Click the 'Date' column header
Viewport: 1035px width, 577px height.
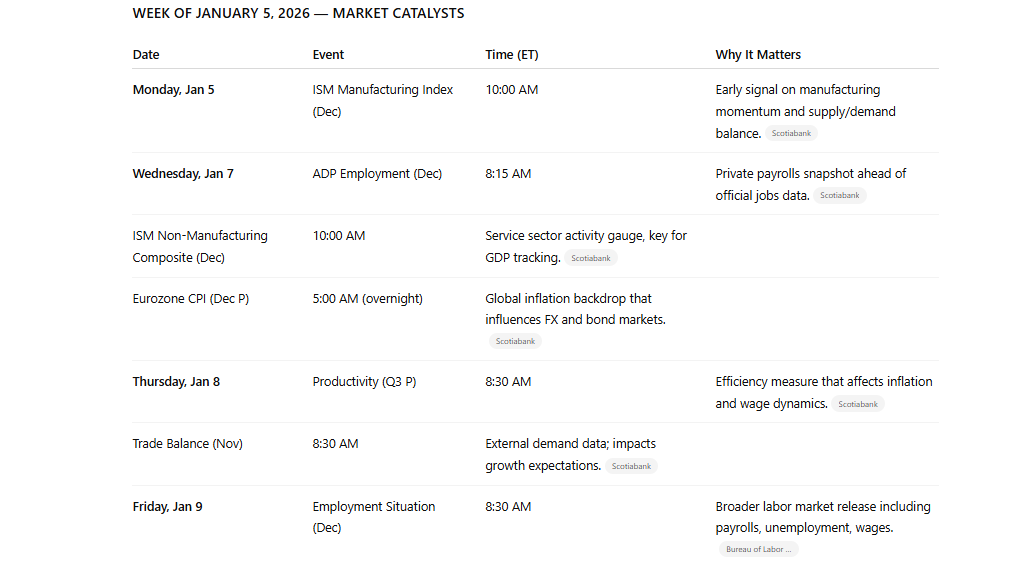coord(146,55)
